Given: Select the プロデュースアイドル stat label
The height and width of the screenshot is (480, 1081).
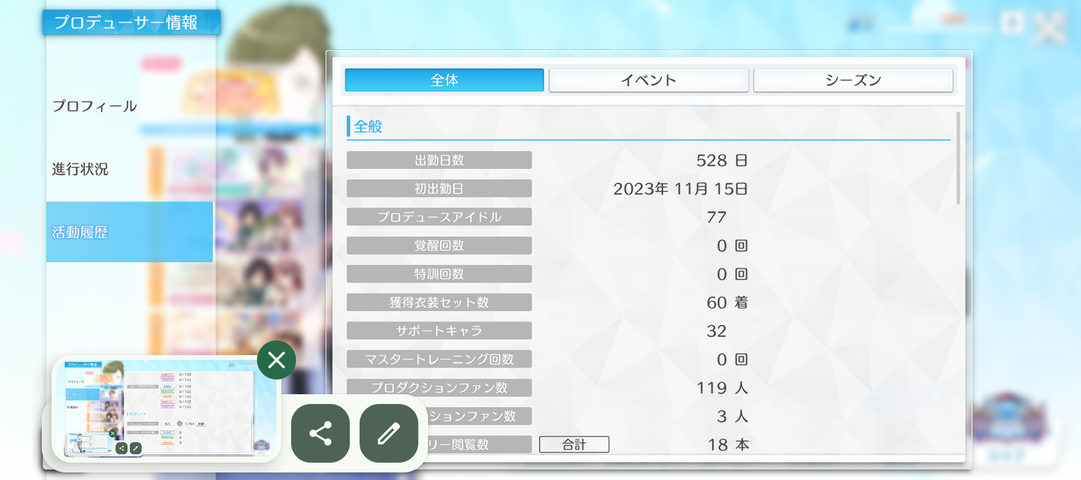Looking at the screenshot, I should coord(439,217).
